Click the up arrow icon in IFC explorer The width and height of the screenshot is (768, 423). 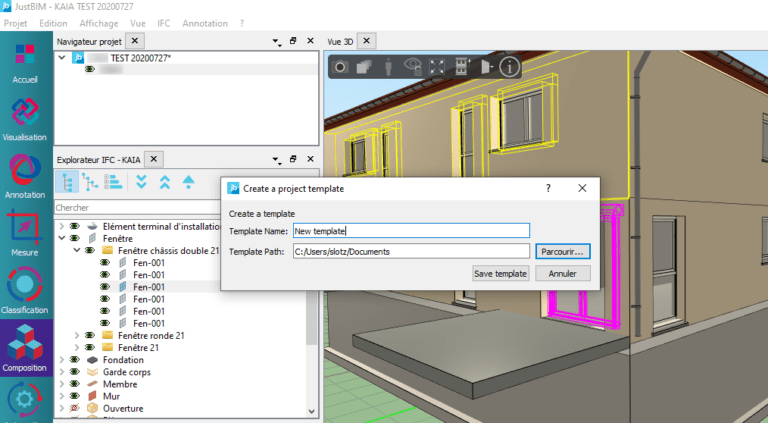click(x=188, y=182)
